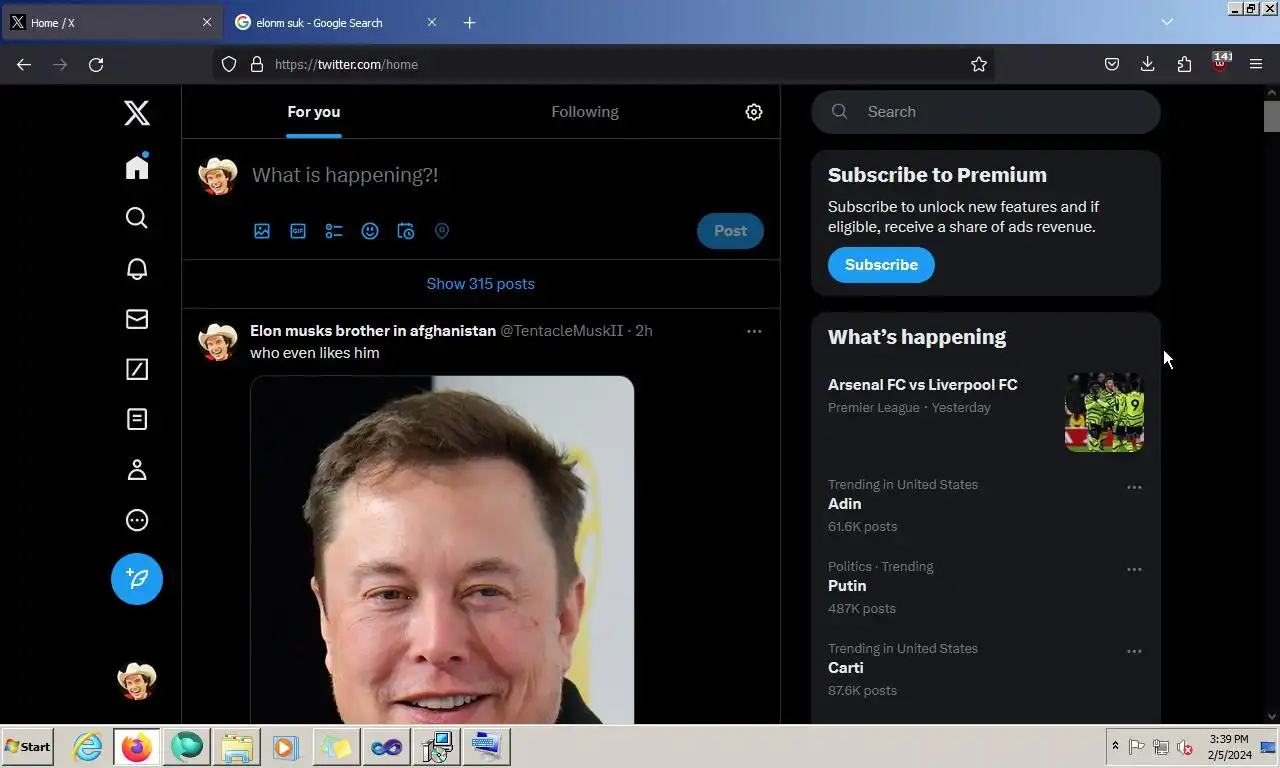Viewport: 1280px width, 768px height.
Task: Click the Search box
Action: click(x=986, y=112)
